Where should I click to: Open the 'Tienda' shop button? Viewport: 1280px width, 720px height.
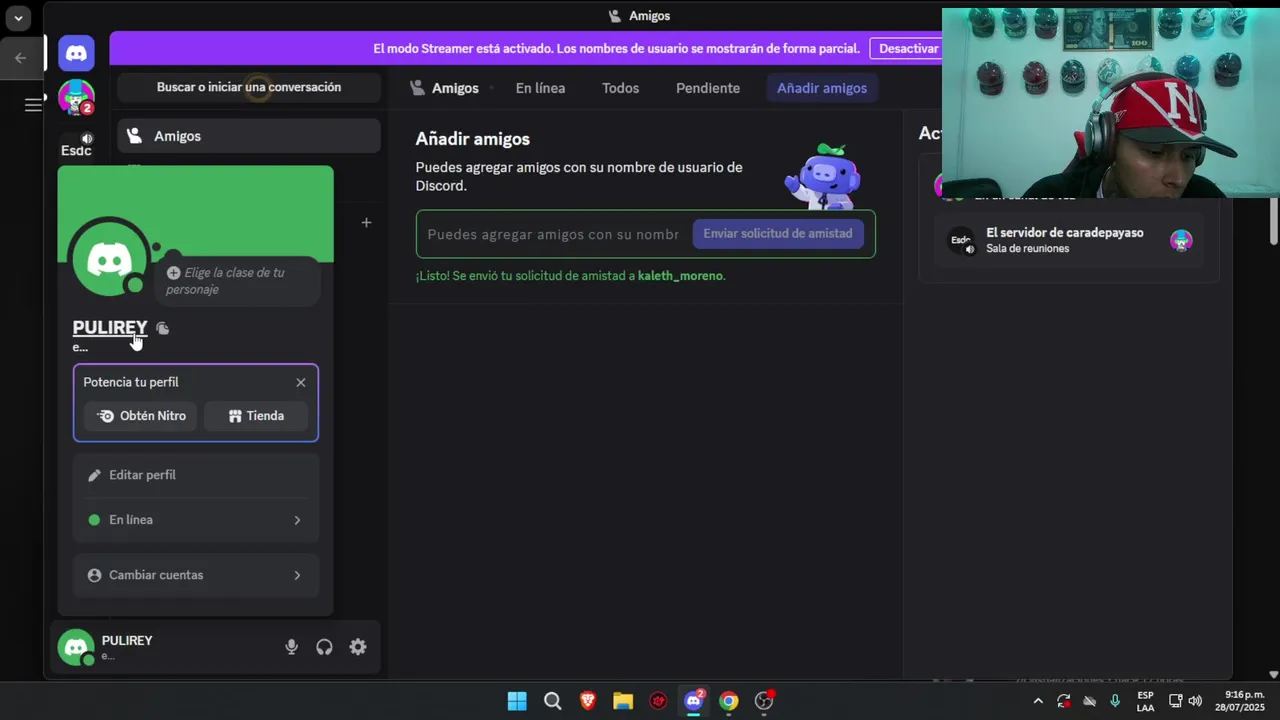click(x=256, y=416)
